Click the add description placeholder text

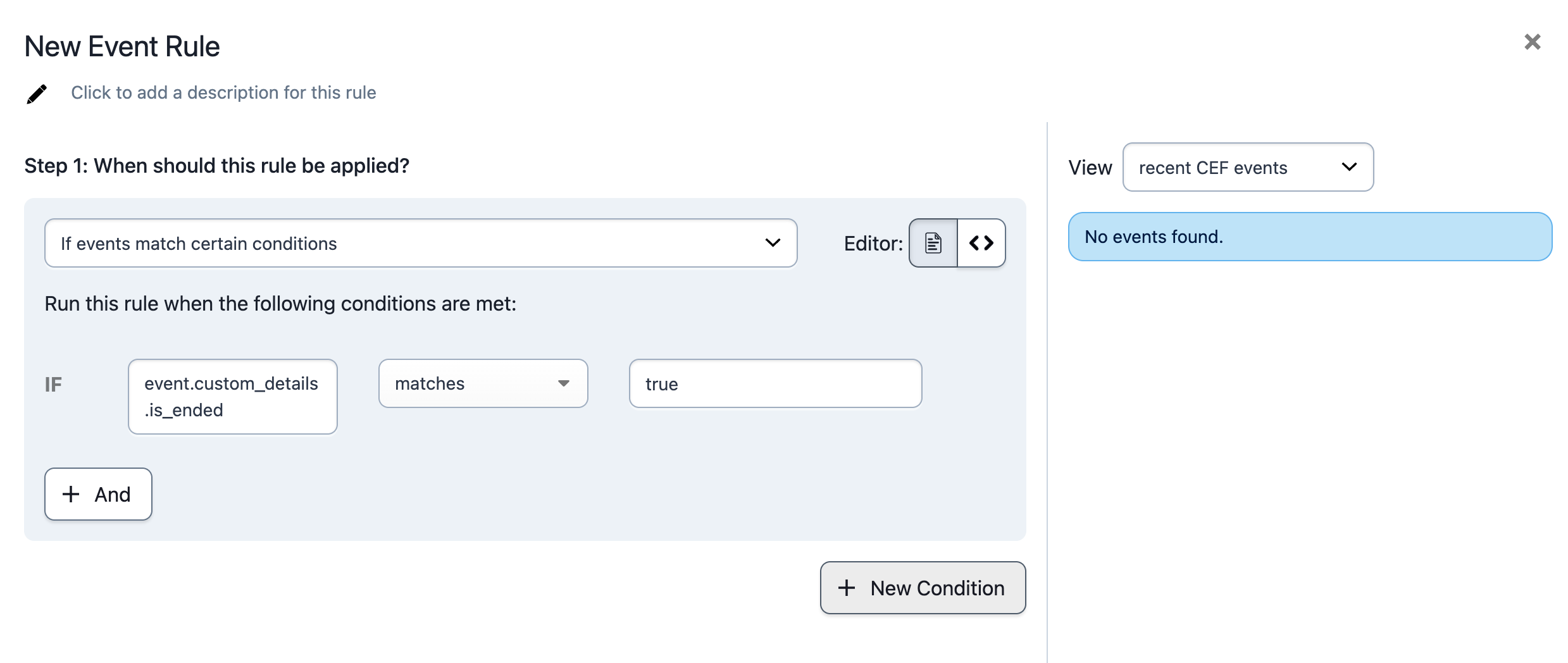(223, 93)
